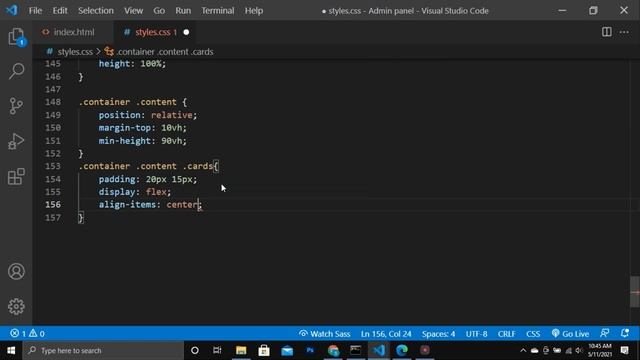The width and height of the screenshot is (640, 360).
Task: Open the Go menu
Action: [x=159, y=11]
